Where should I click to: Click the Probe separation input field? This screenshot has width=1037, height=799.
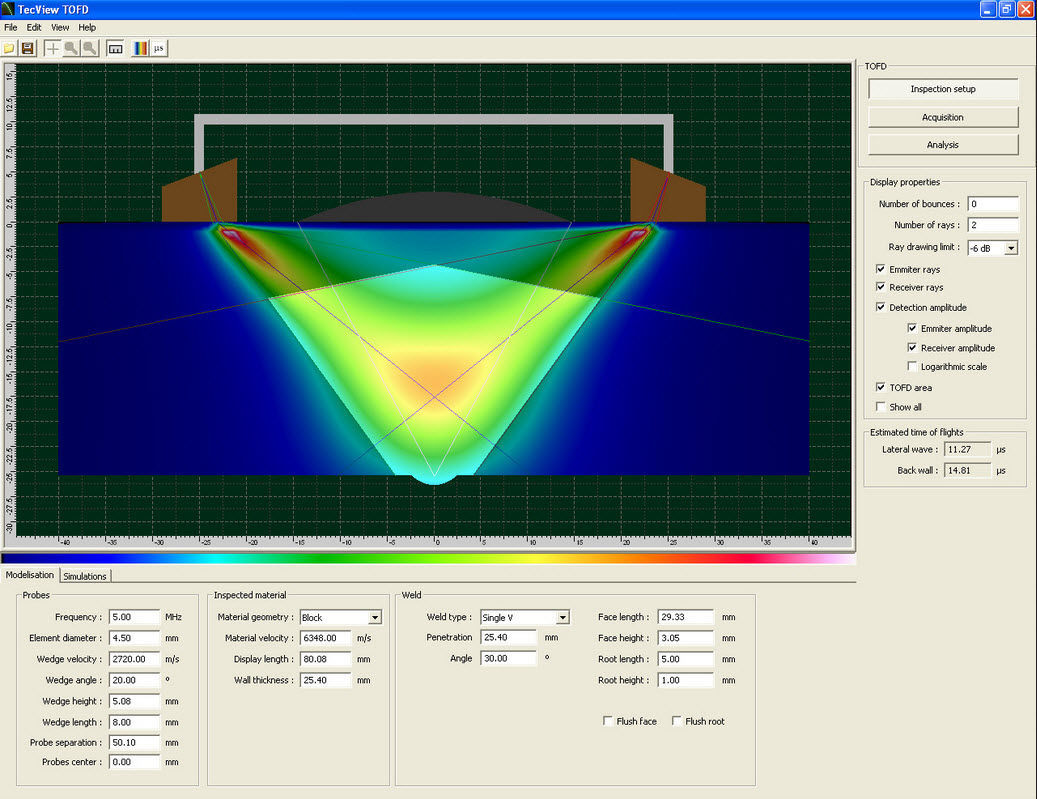pyautogui.click(x=134, y=743)
